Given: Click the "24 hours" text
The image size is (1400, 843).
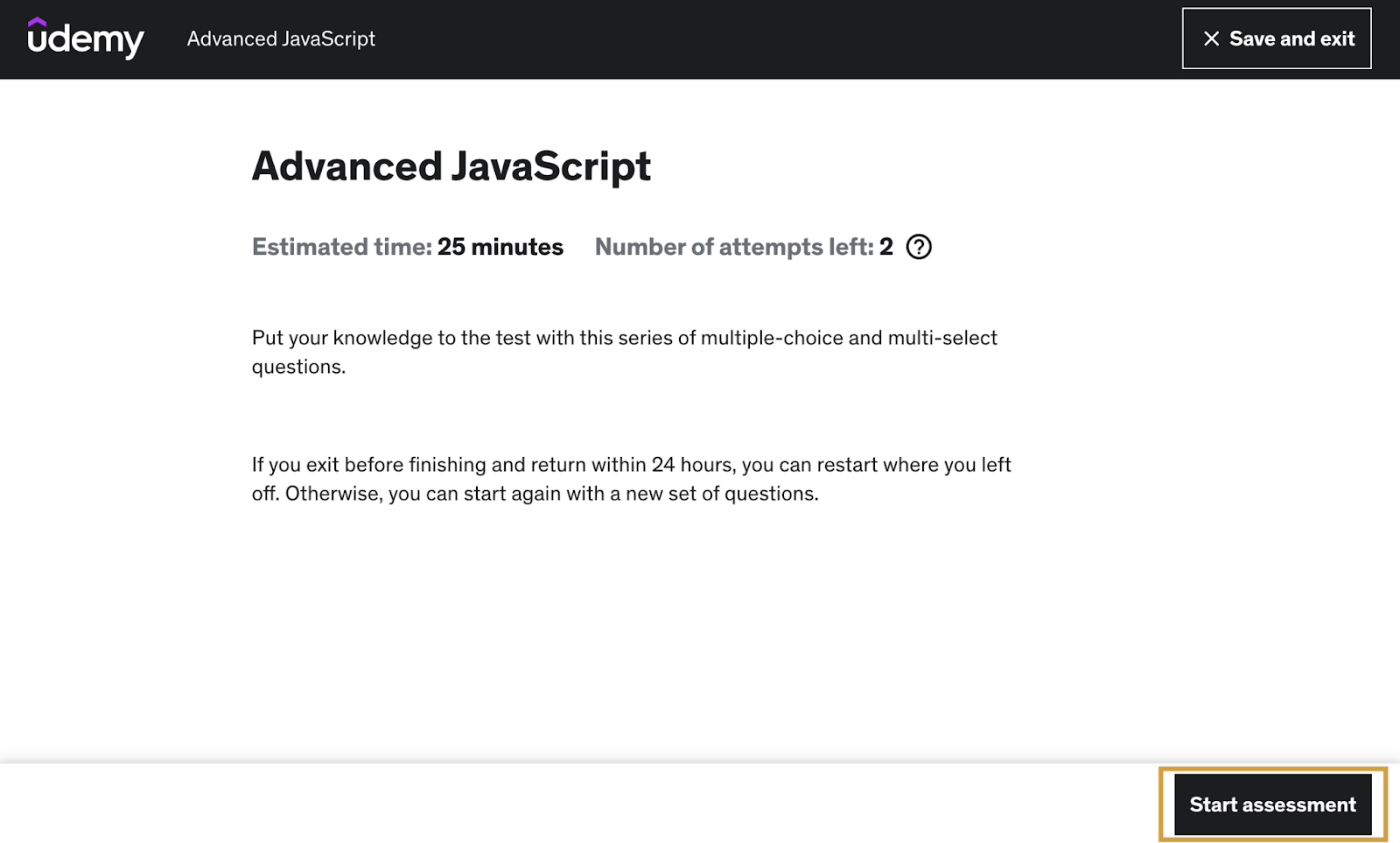Looking at the screenshot, I should tap(691, 465).
